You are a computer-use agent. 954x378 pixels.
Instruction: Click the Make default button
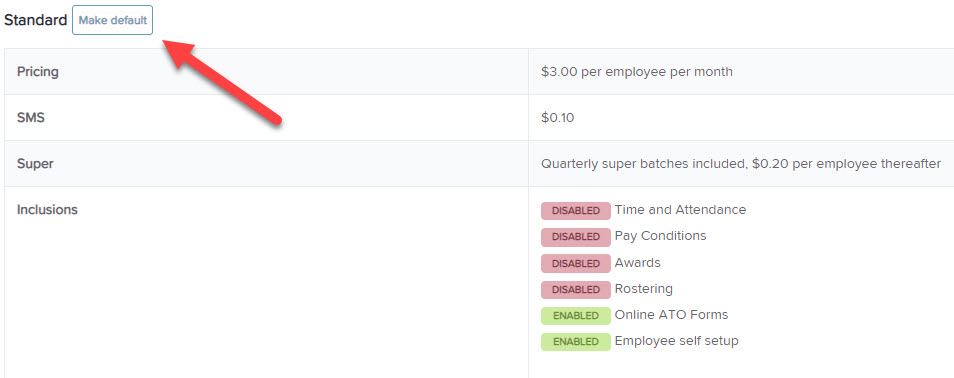[x=113, y=20]
